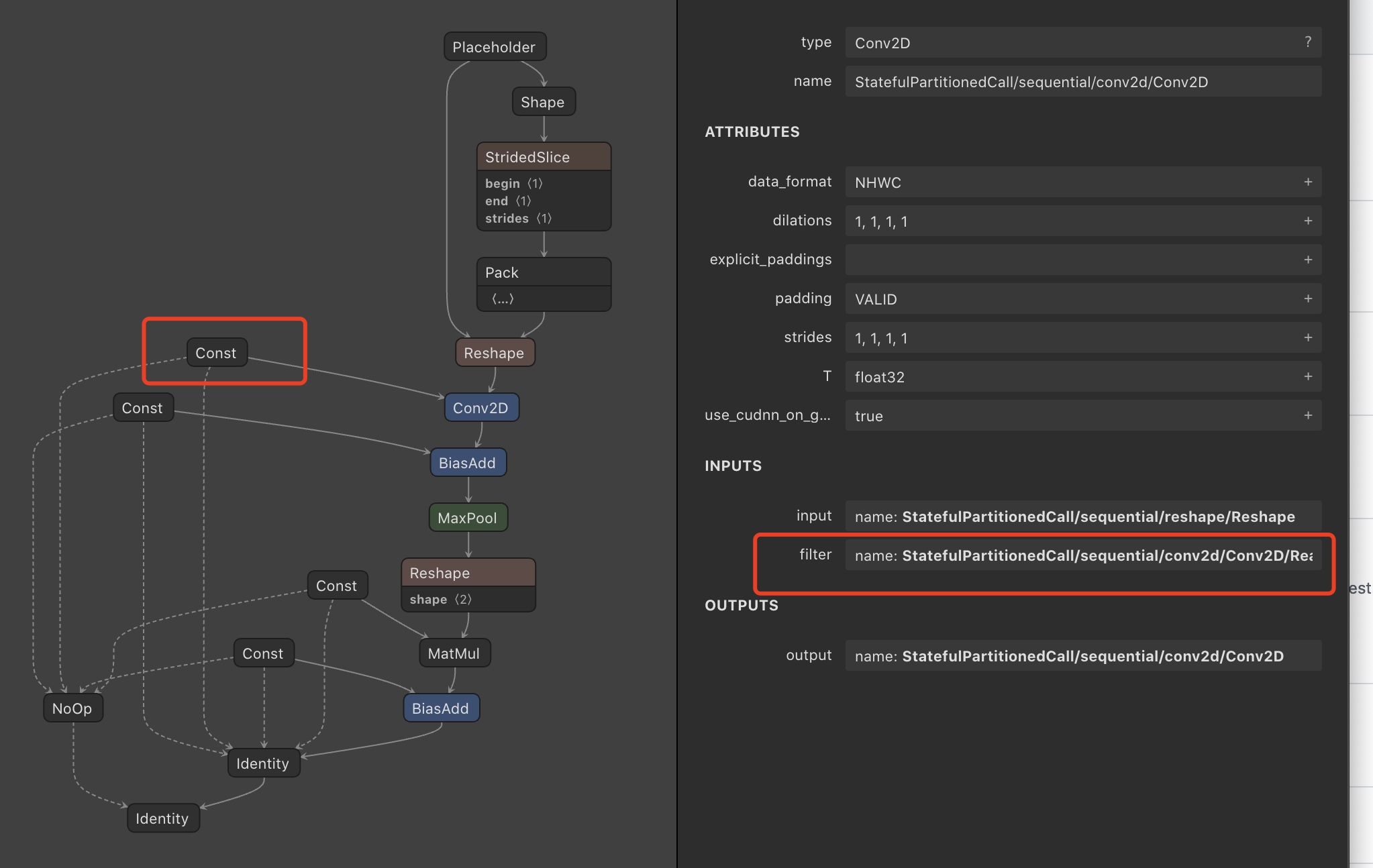Open the highlighted filter input reference
The height and width of the screenshot is (868, 1373).
1082,555
